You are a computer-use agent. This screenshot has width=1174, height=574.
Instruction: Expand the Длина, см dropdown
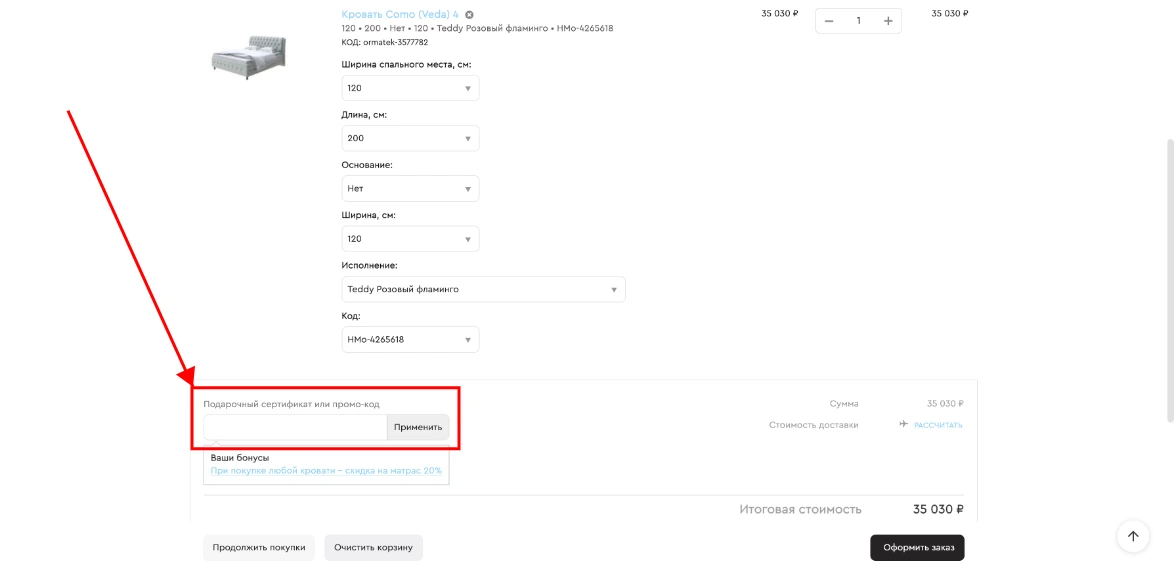pyautogui.click(x=410, y=138)
